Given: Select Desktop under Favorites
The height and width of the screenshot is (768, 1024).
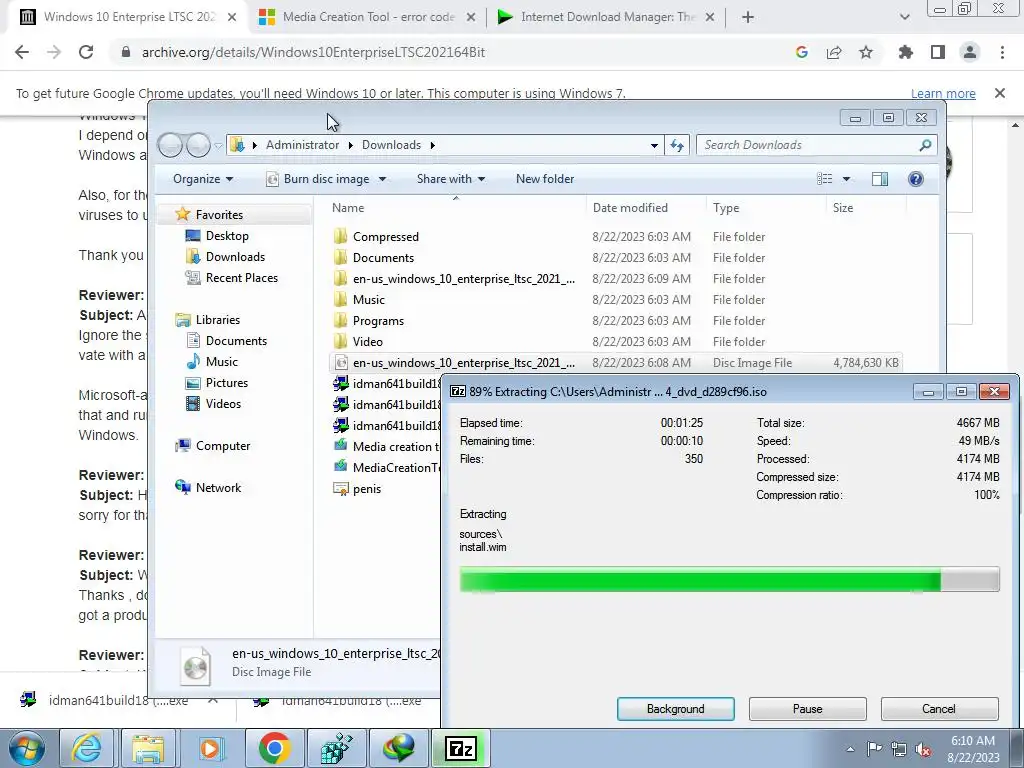Looking at the screenshot, I should coord(227,236).
